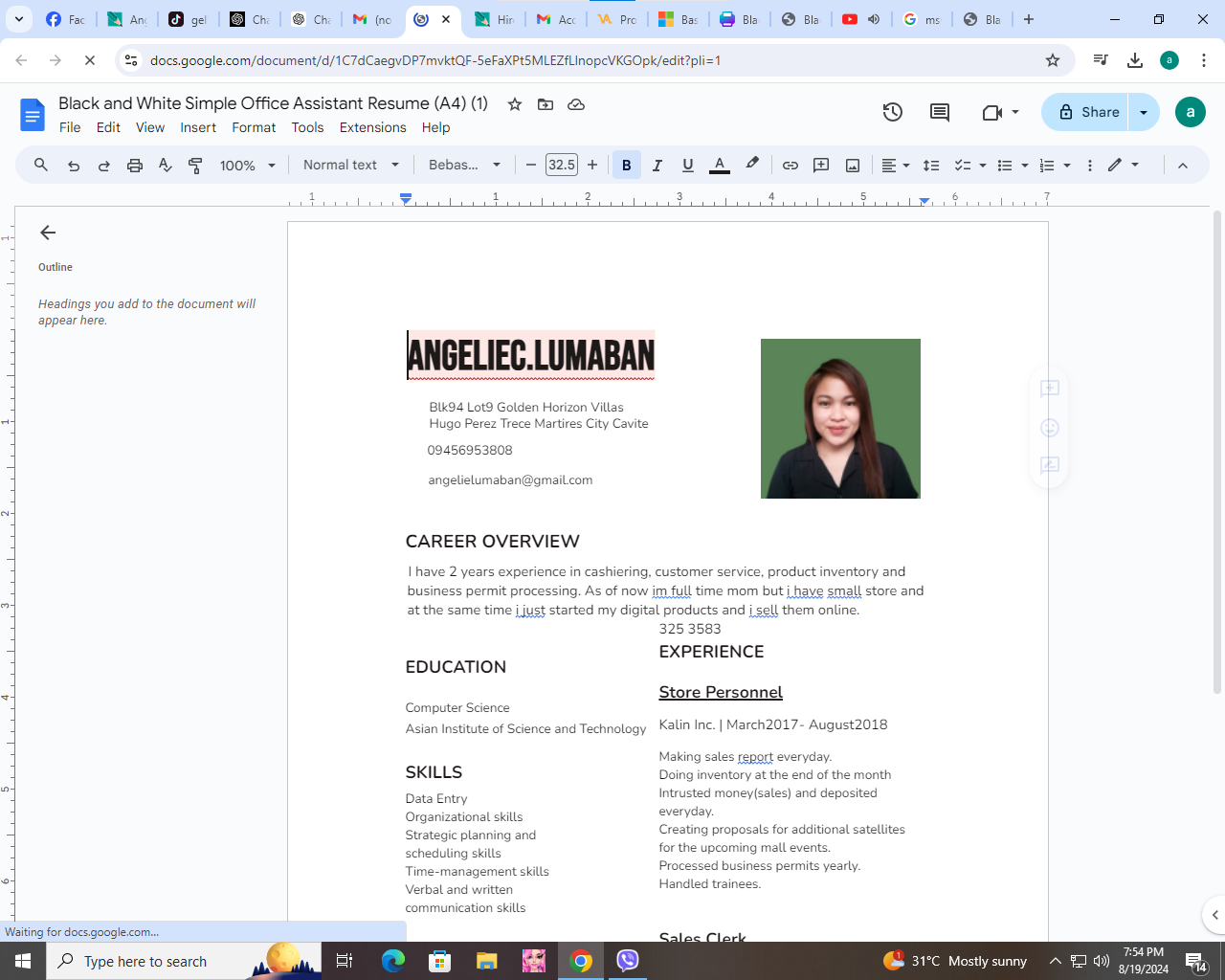Undo the last edit
The height and width of the screenshot is (980, 1225).
(74, 166)
